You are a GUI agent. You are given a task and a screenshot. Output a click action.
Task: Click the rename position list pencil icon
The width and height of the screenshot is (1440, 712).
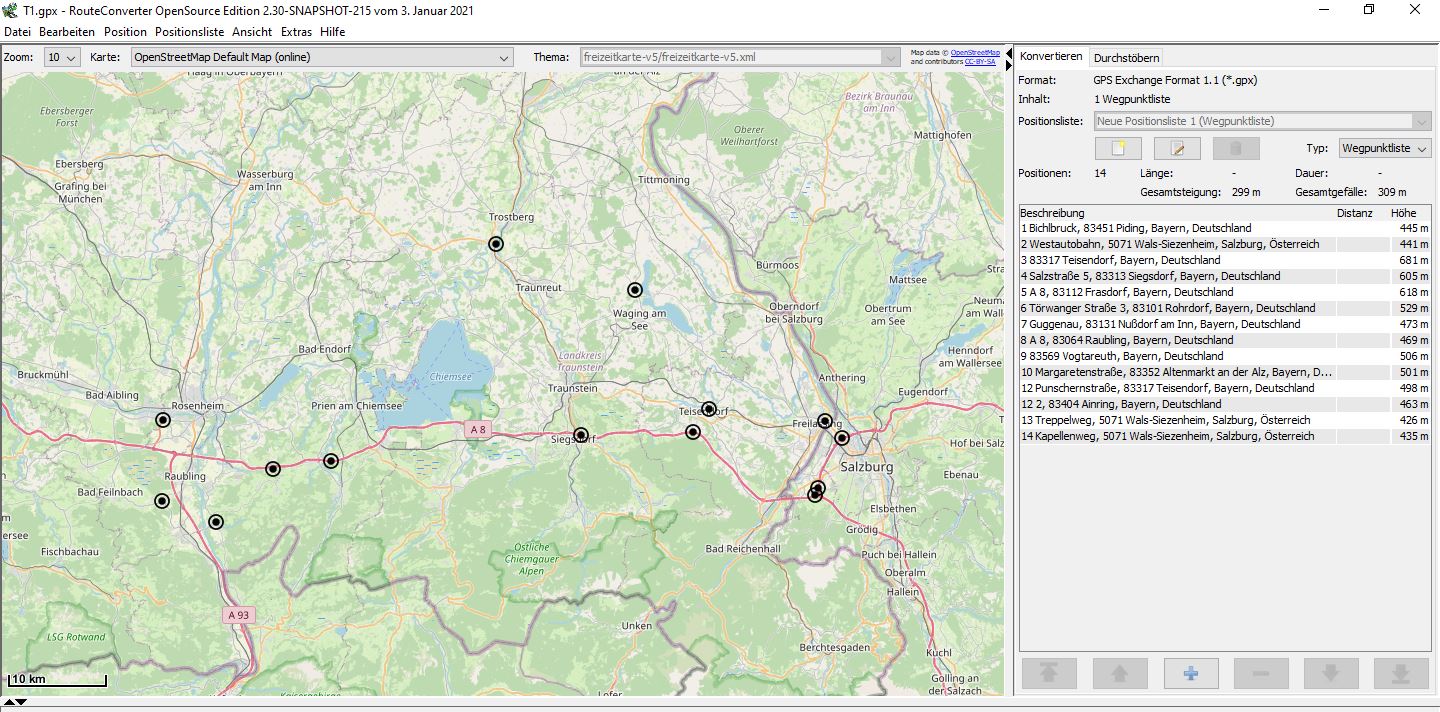coord(1177,148)
